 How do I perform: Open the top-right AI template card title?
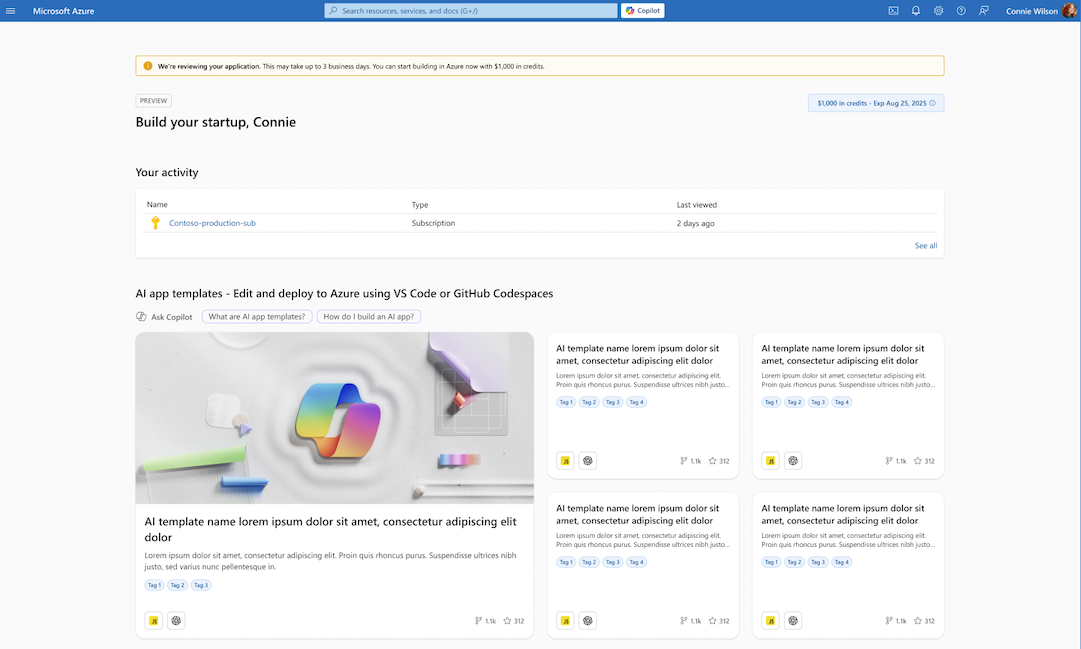842,355
